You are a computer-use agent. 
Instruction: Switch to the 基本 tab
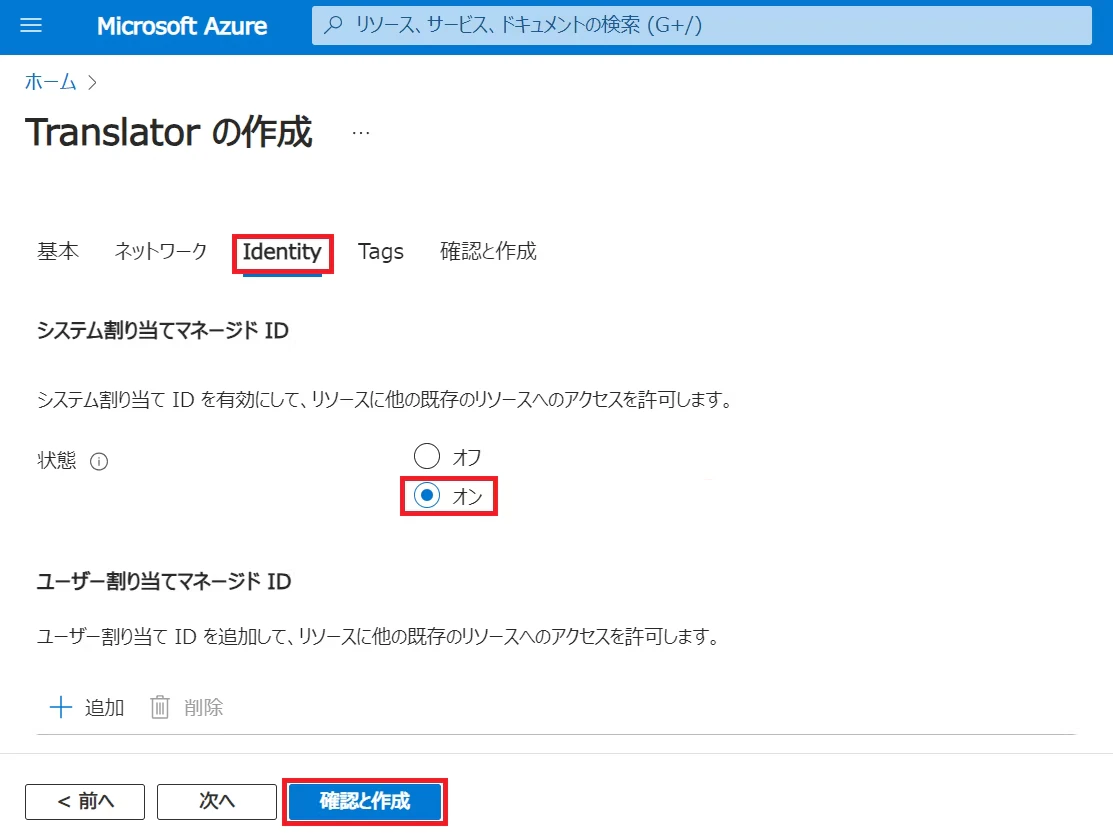click(x=58, y=251)
